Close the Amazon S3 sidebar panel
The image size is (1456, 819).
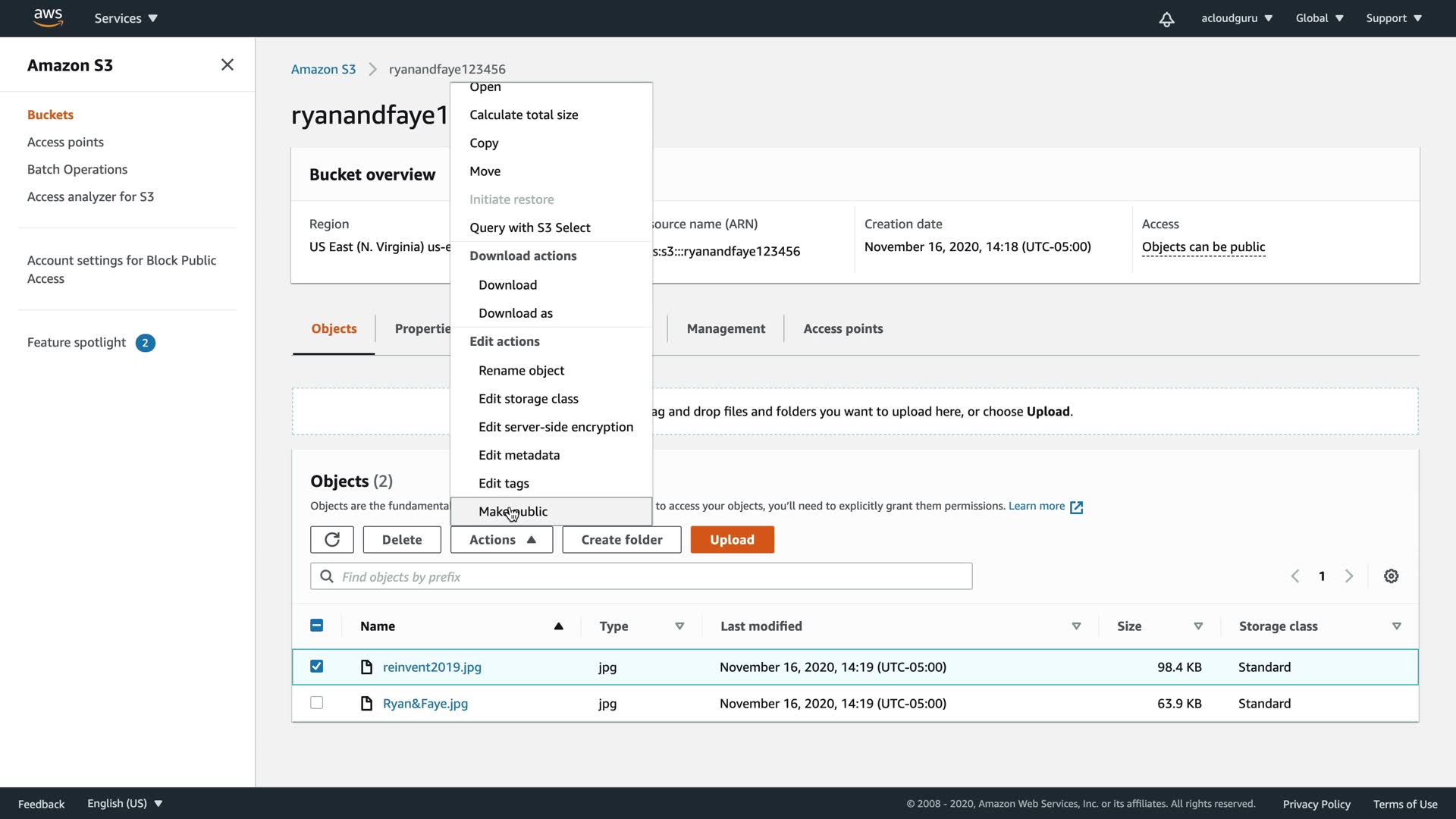point(227,65)
